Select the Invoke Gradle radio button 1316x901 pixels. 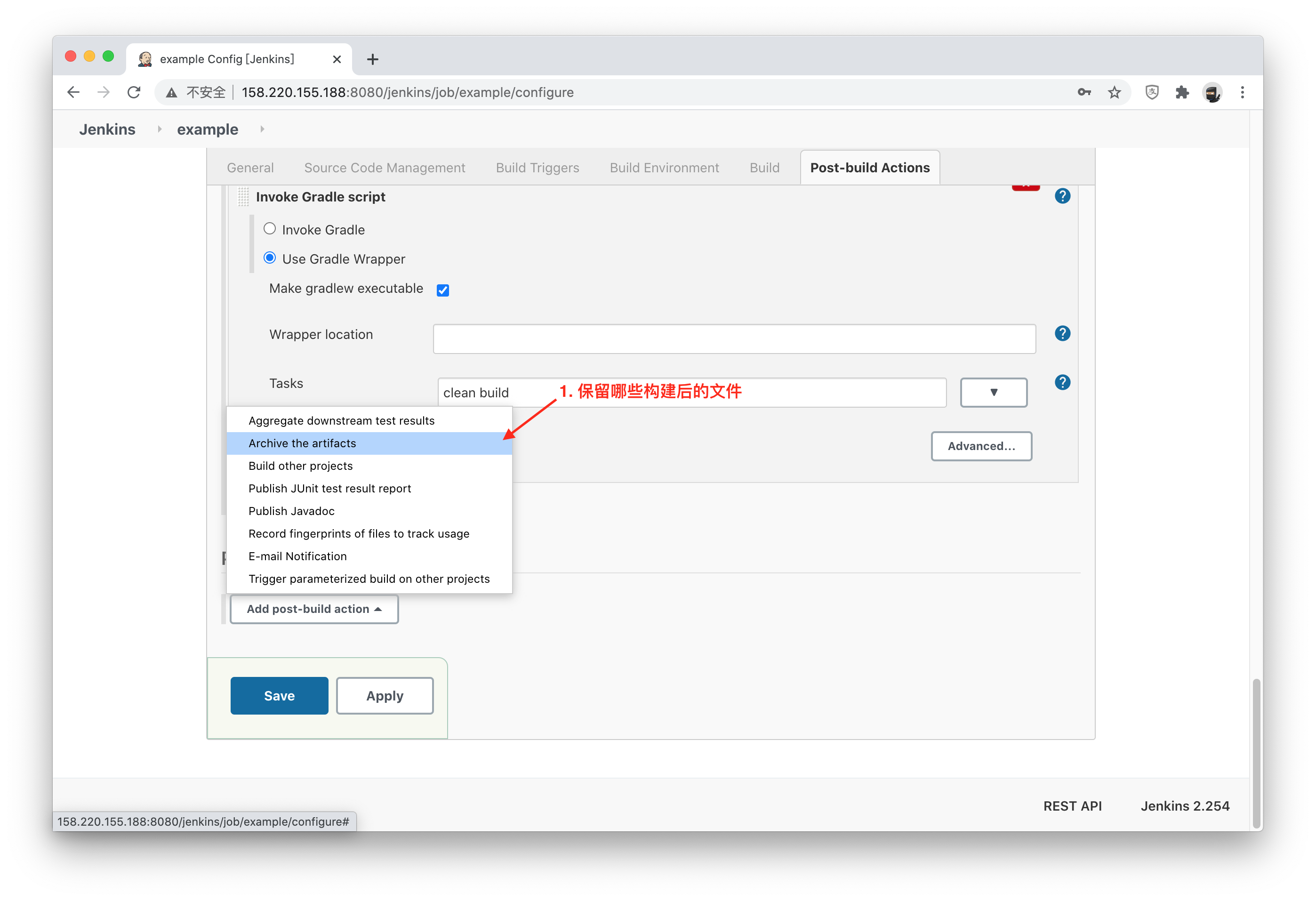270,229
